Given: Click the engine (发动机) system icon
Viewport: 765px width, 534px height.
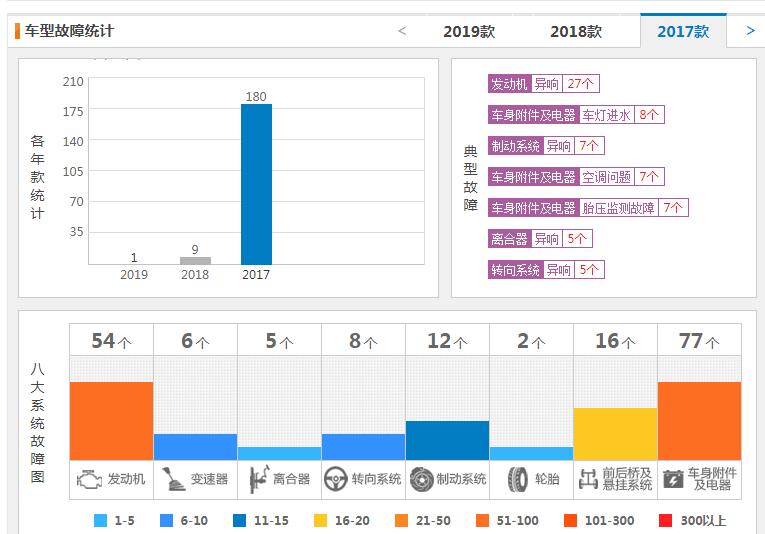Looking at the screenshot, I should (89, 480).
